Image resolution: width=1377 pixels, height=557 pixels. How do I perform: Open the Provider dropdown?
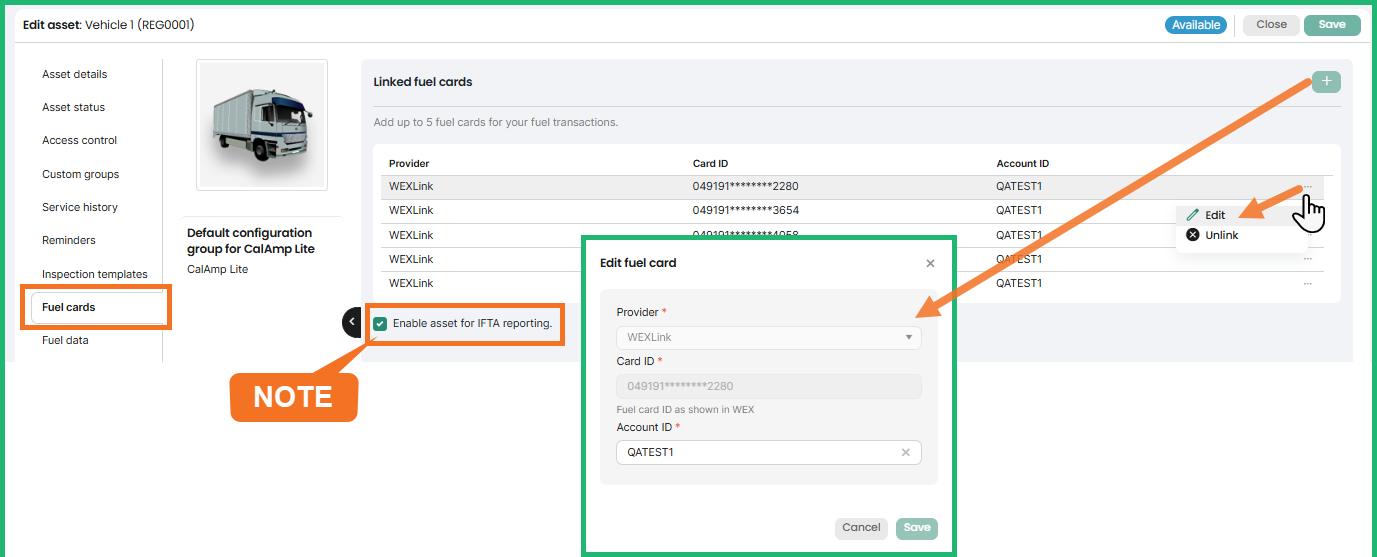coord(768,338)
